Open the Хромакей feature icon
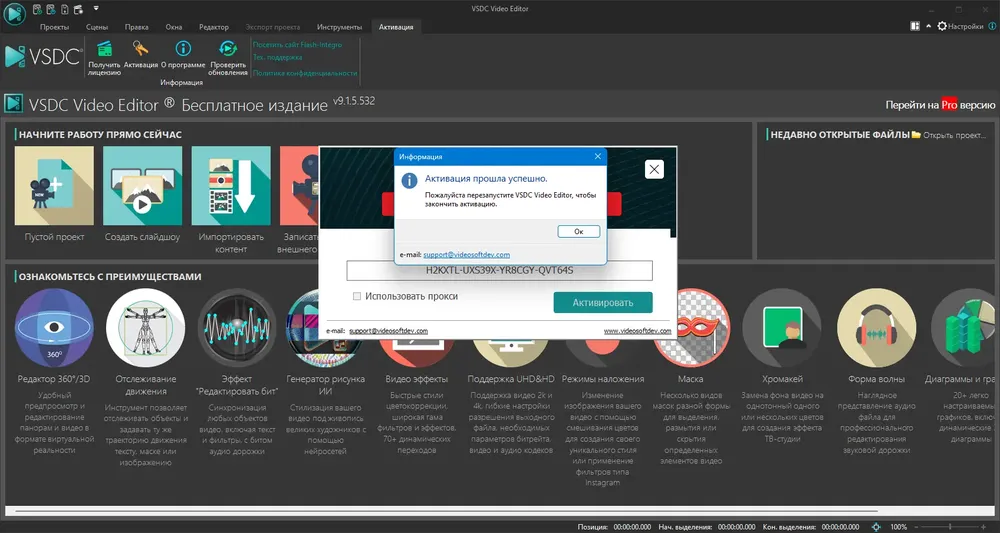The width and height of the screenshot is (1000, 533). (x=782, y=328)
